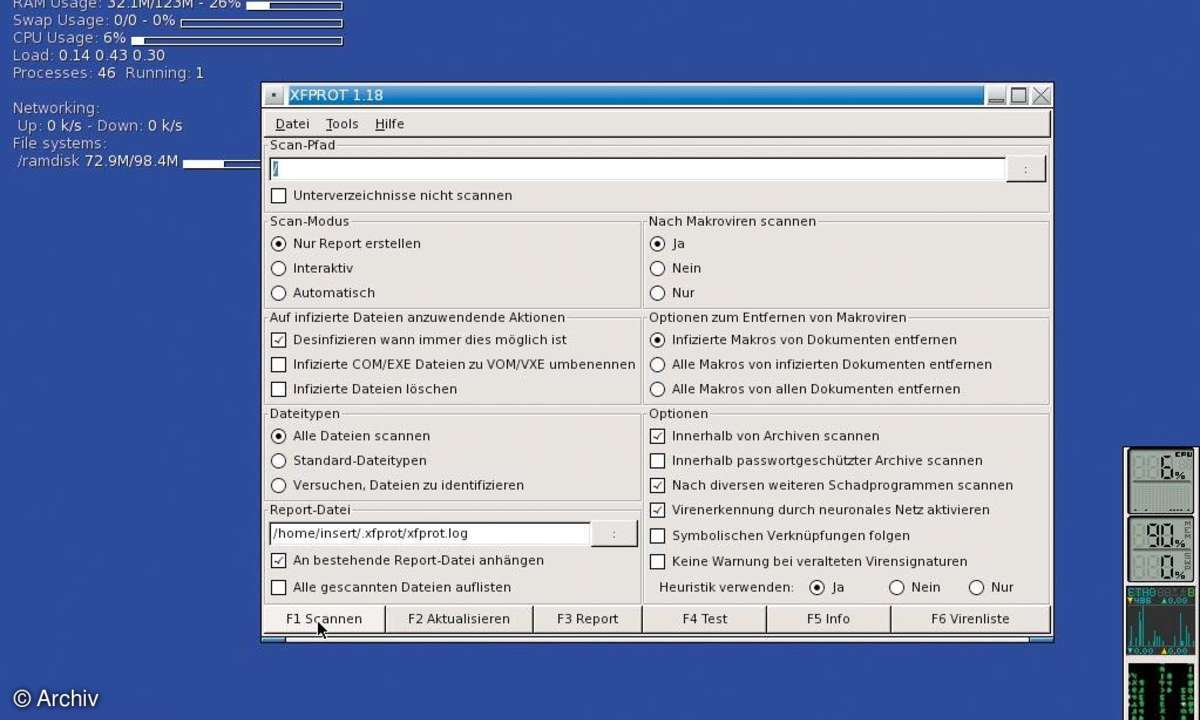The image size is (1200, 720).
Task: Select Interaktiv scan mode
Action: coord(279,269)
